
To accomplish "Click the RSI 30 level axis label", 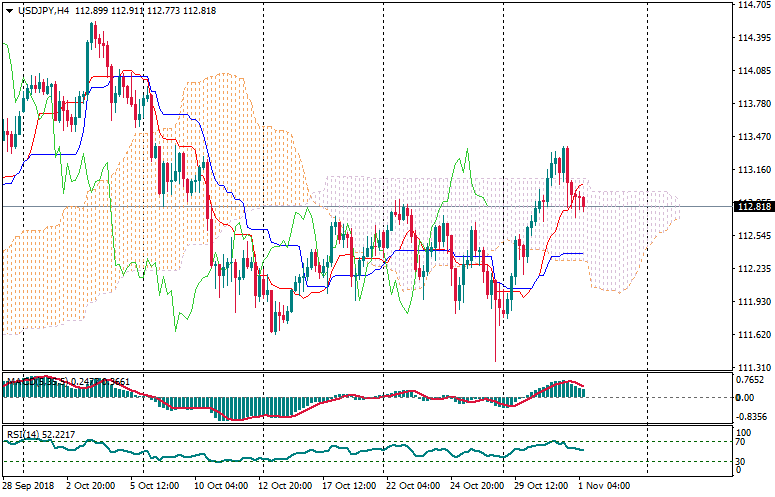I will pyautogui.click(x=741, y=461).
